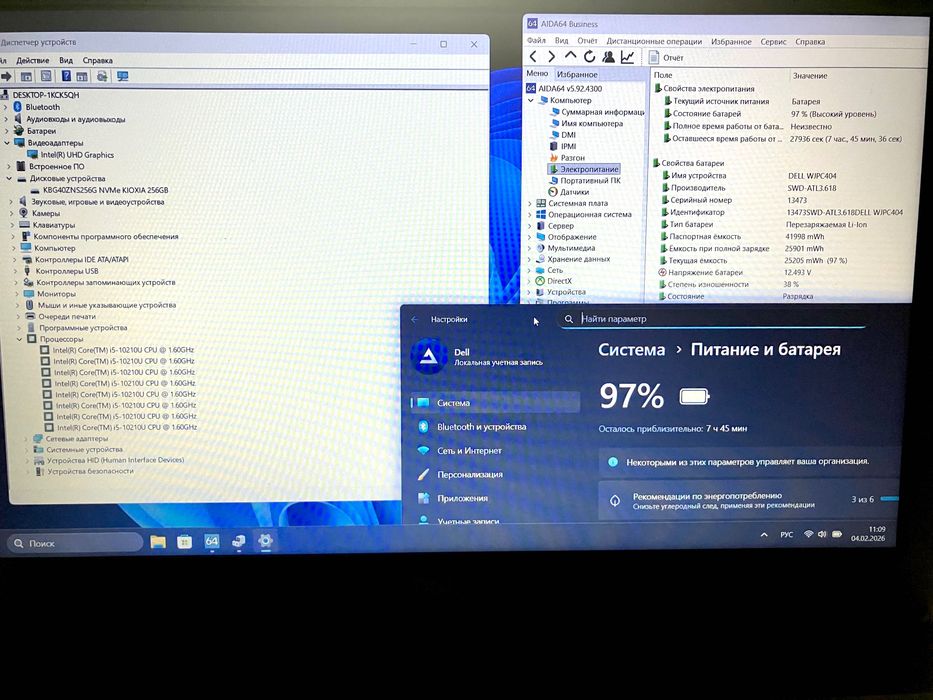The width and height of the screenshot is (933, 700).
Task: Open the AIDA64 graph chart icon
Action: 627,57
